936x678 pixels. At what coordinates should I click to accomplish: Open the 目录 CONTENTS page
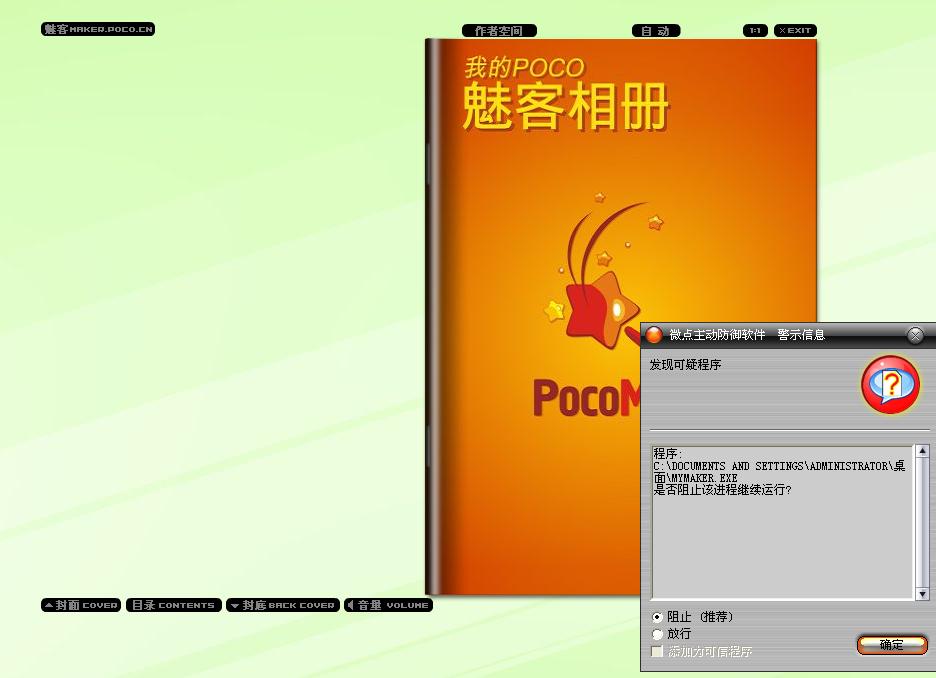pos(173,605)
